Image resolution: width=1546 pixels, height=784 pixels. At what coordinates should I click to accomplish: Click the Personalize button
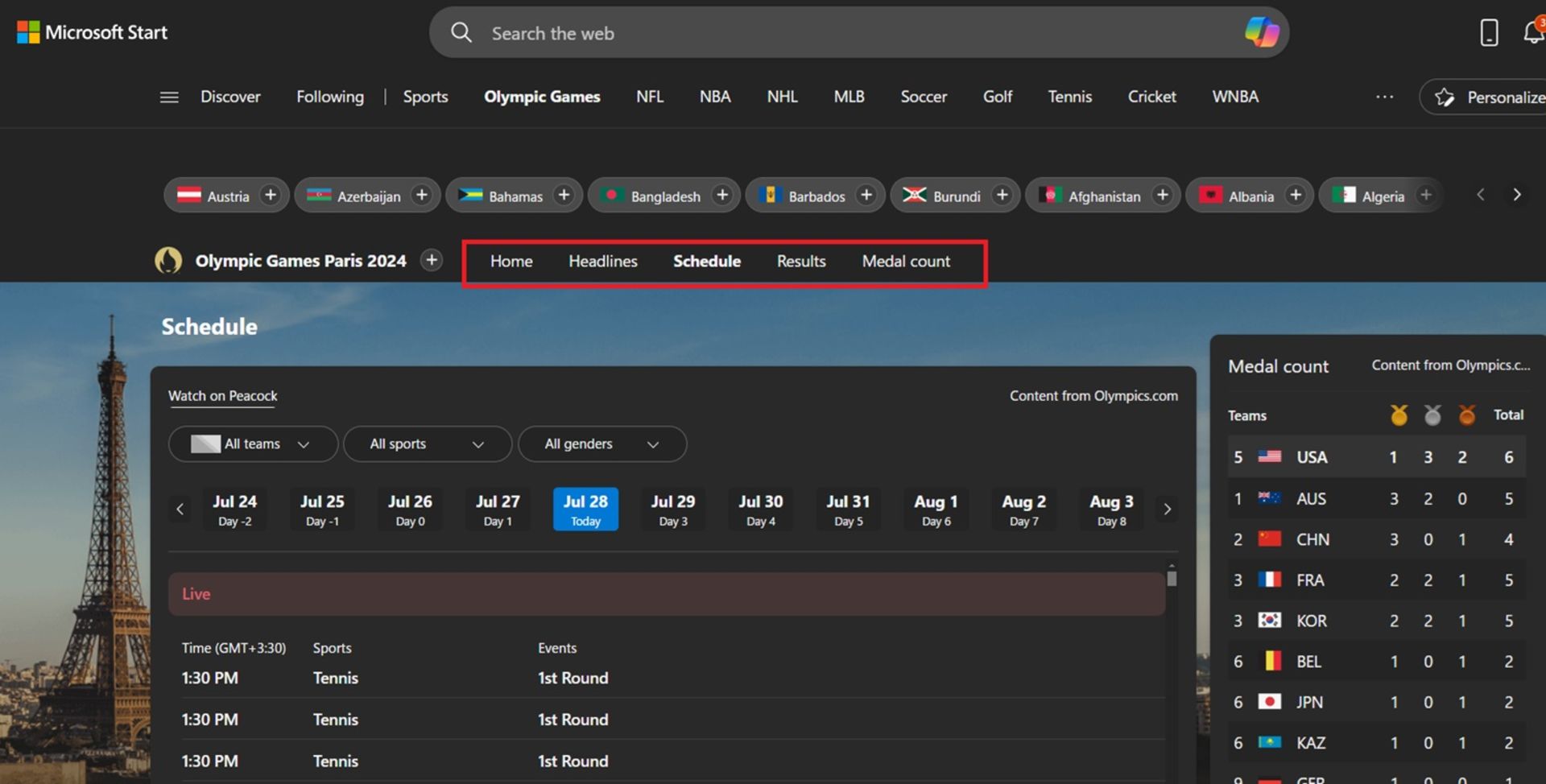(1483, 97)
